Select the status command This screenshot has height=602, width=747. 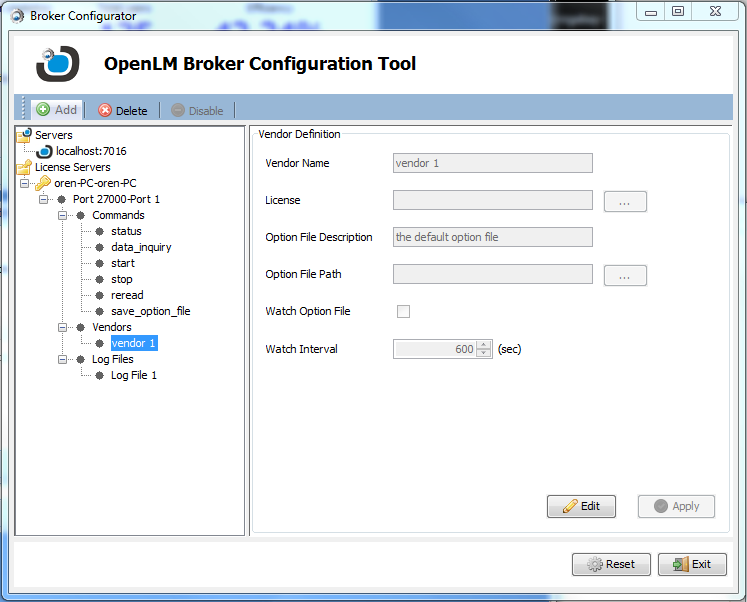tap(126, 231)
